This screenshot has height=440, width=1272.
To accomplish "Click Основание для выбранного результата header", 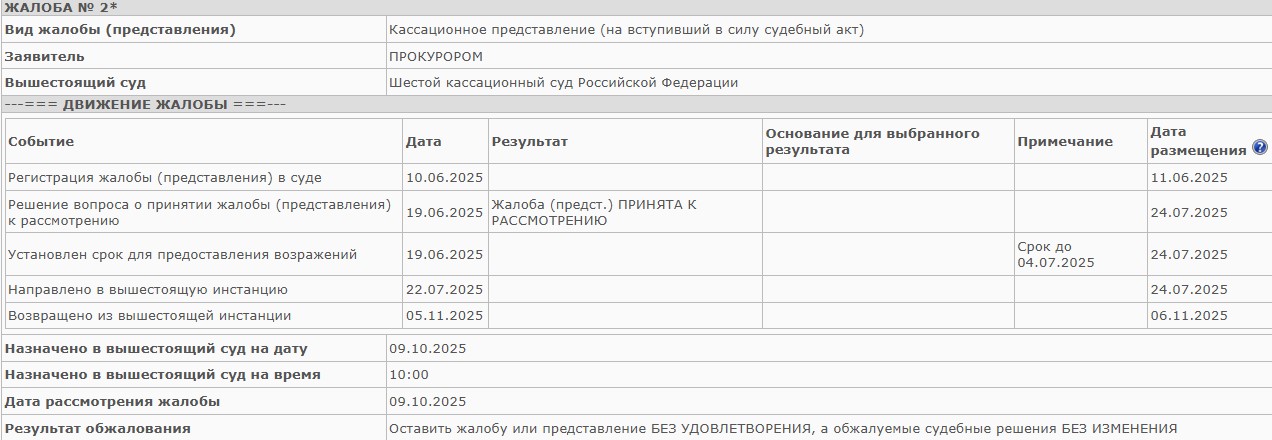I will coord(872,141).
